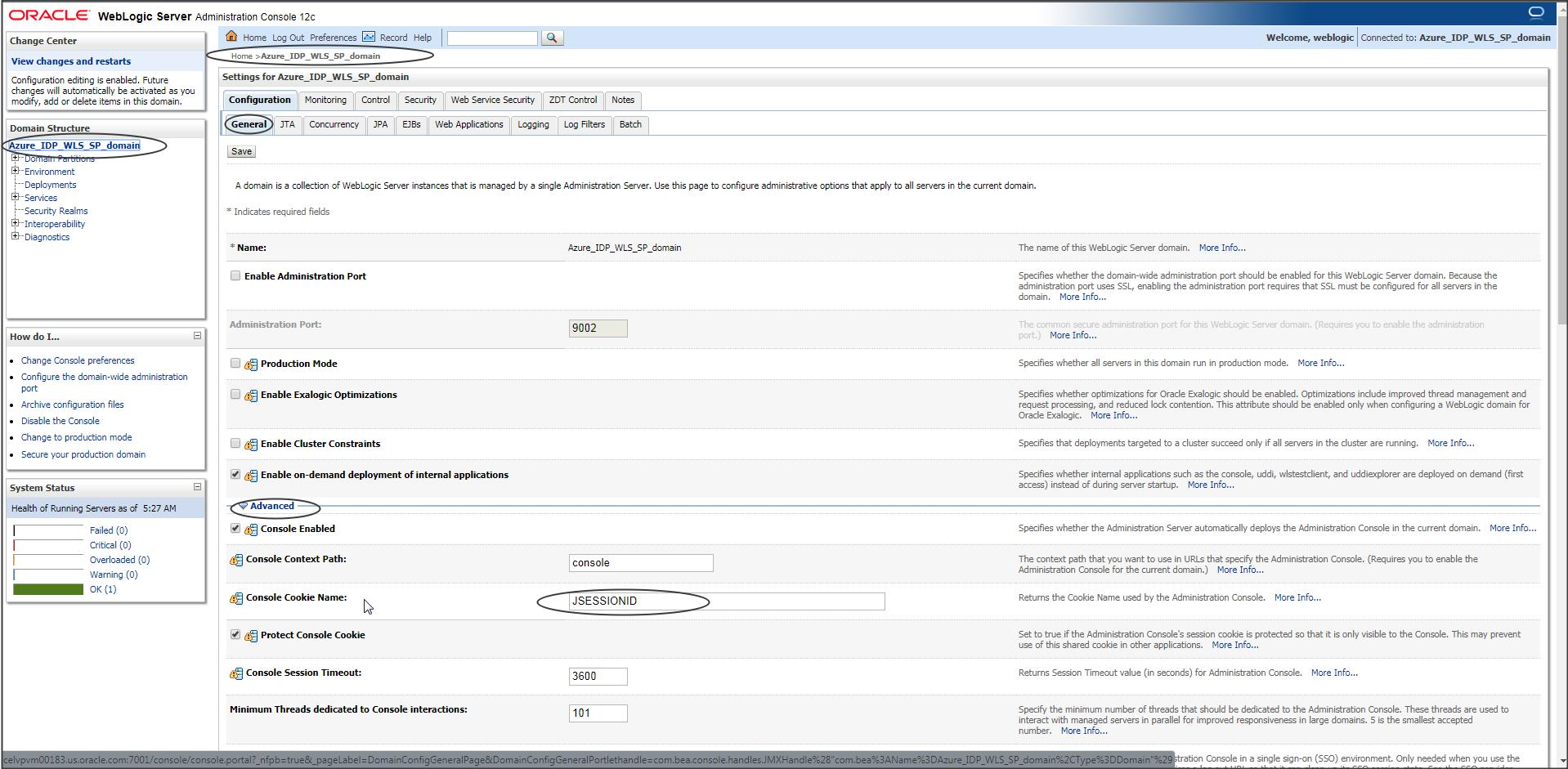The width and height of the screenshot is (1568, 769).
Task: Open Deployments in Domain Structure
Action: click(50, 185)
